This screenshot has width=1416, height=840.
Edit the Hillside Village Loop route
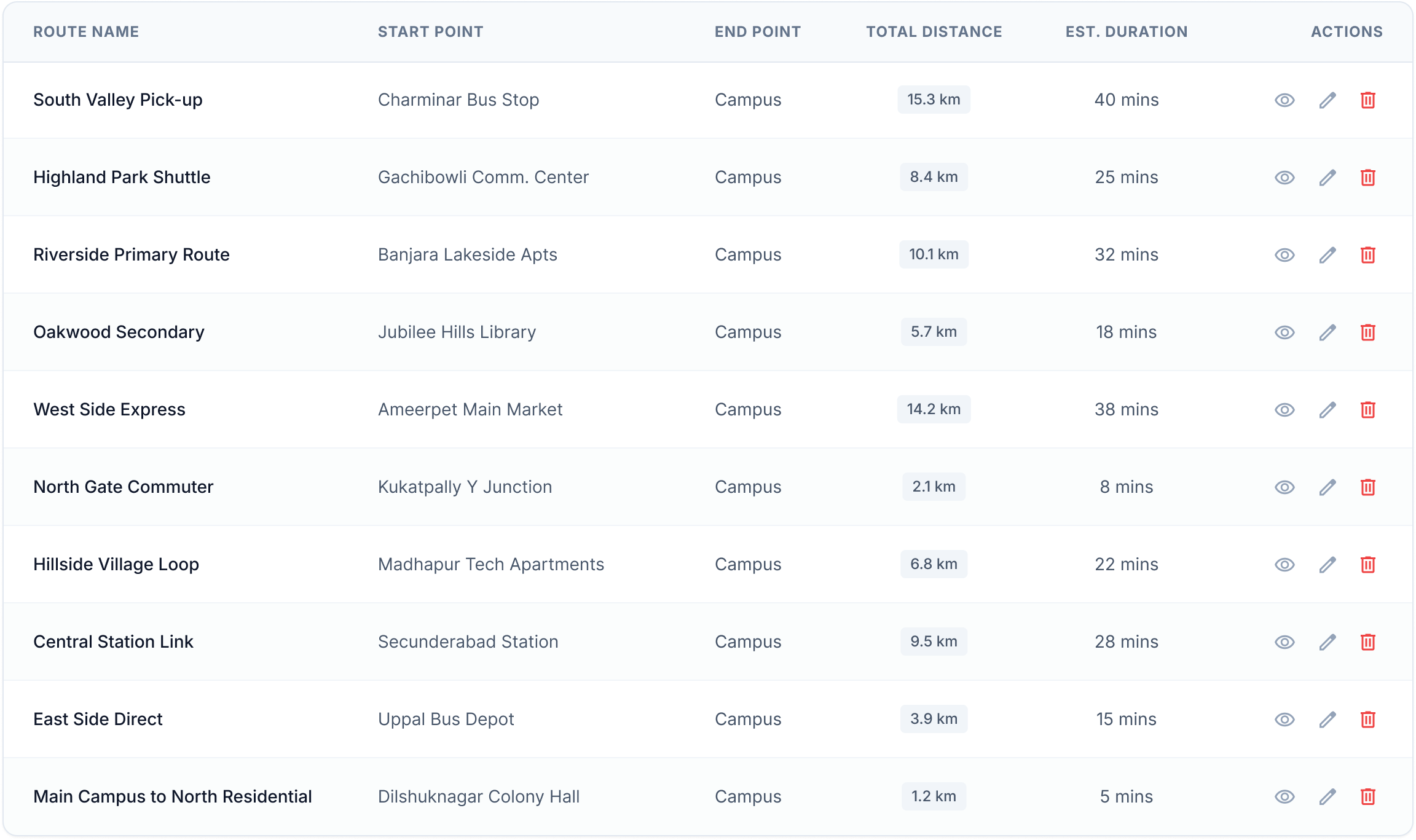pos(1327,564)
